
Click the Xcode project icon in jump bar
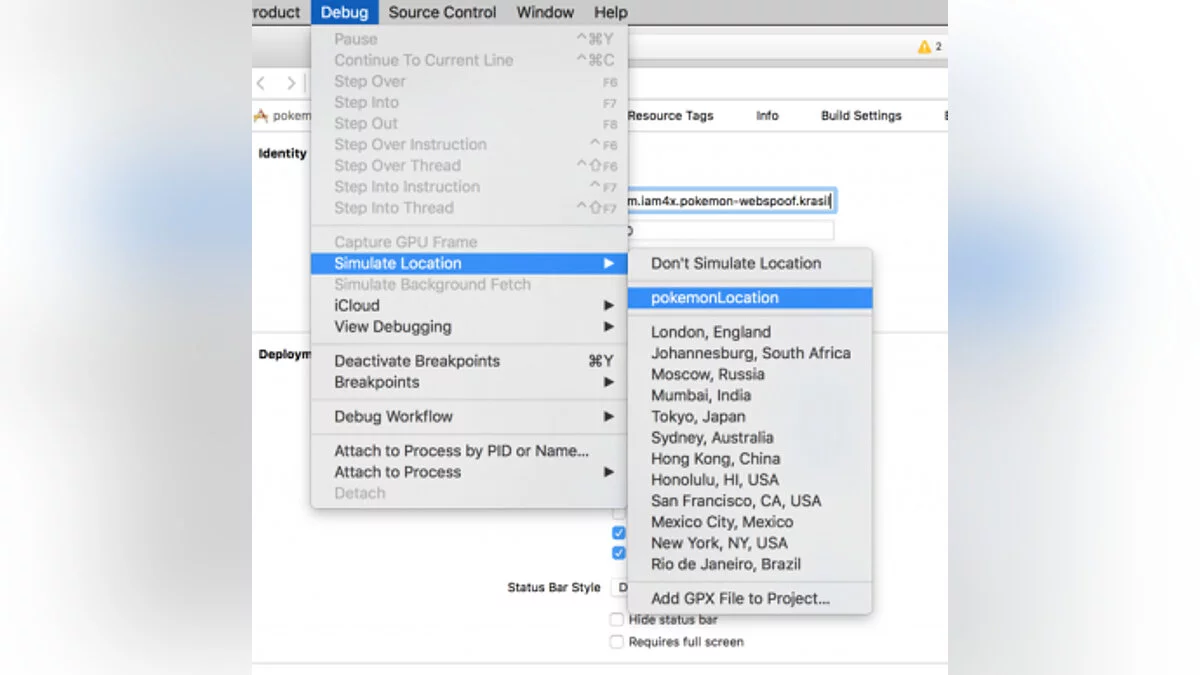(261, 116)
